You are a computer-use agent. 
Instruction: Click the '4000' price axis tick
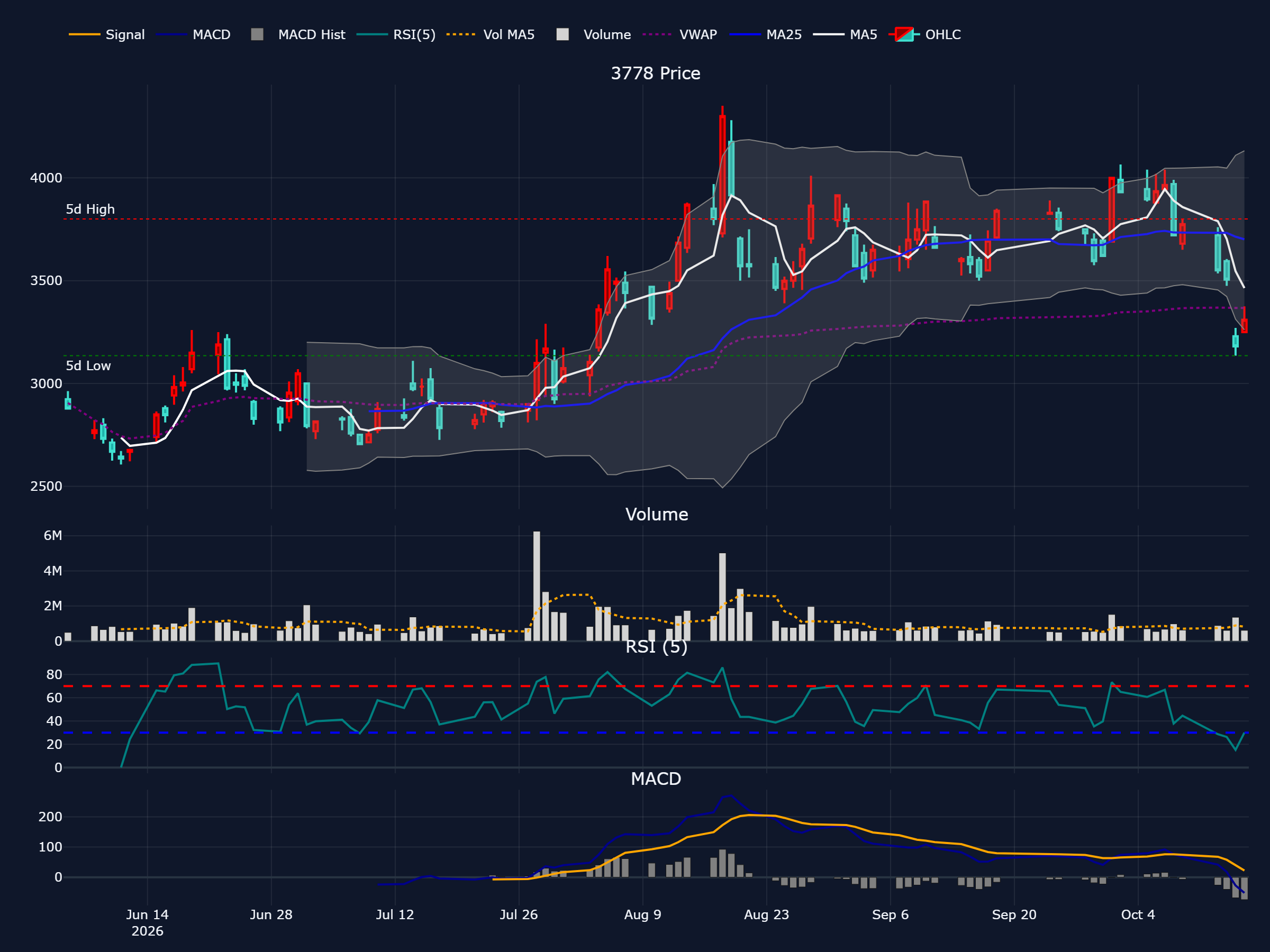[x=46, y=178]
